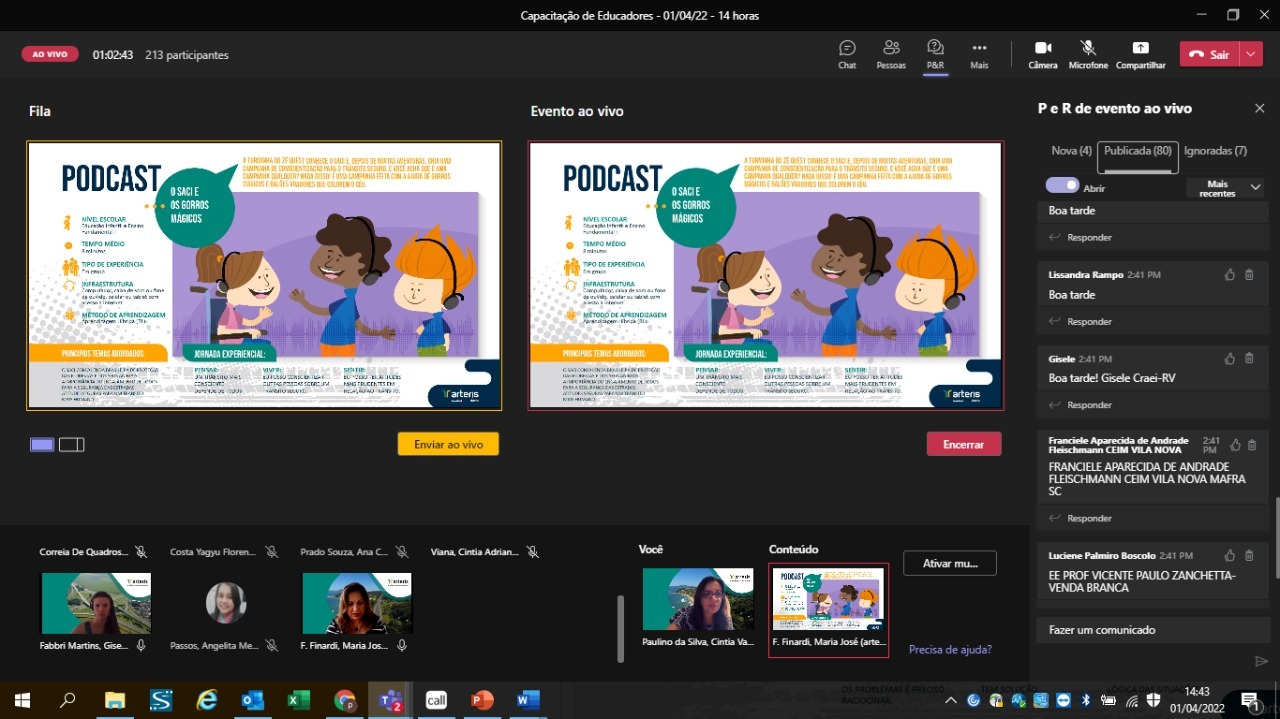Open the Mais options menu
Screen dimensions: 1280x719
coord(979,53)
